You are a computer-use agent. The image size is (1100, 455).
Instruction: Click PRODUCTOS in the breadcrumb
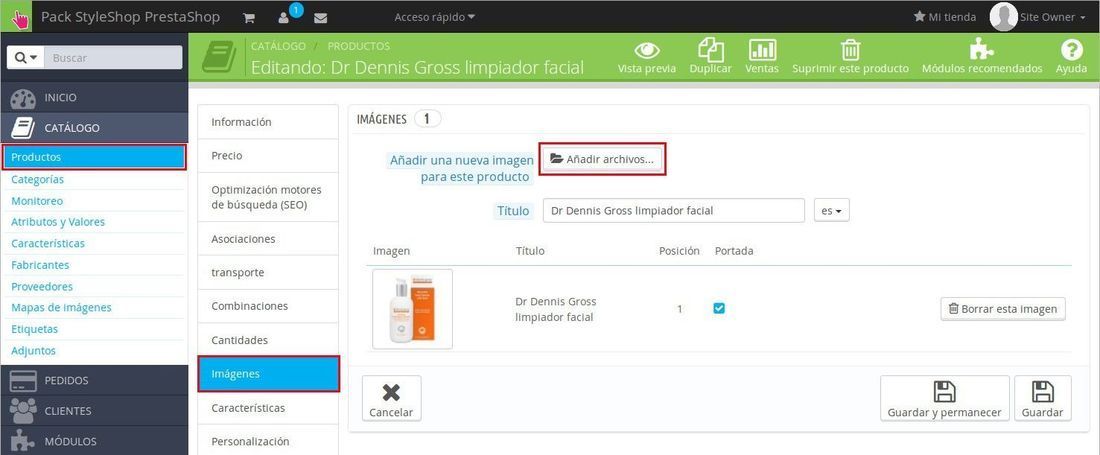click(358, 46)
